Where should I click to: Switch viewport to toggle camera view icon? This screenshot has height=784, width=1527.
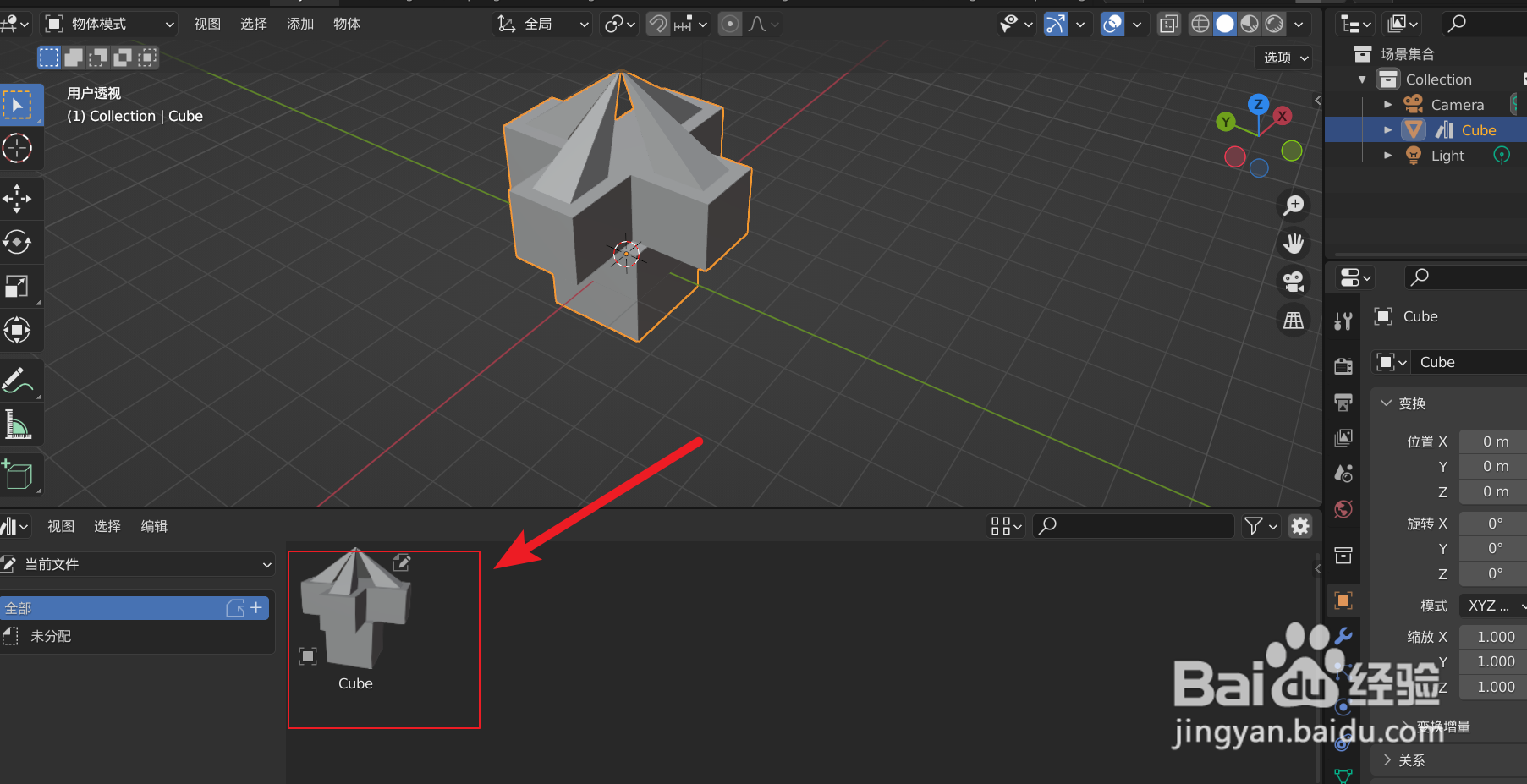point(1294,281)
